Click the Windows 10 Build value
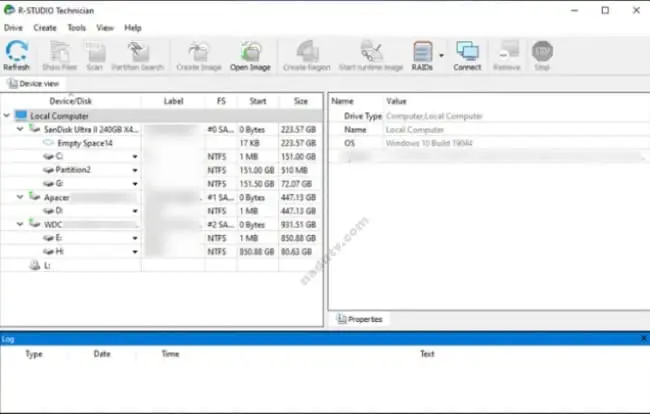The width and height of the screenshot is (650, 414). tap(429, 143)
